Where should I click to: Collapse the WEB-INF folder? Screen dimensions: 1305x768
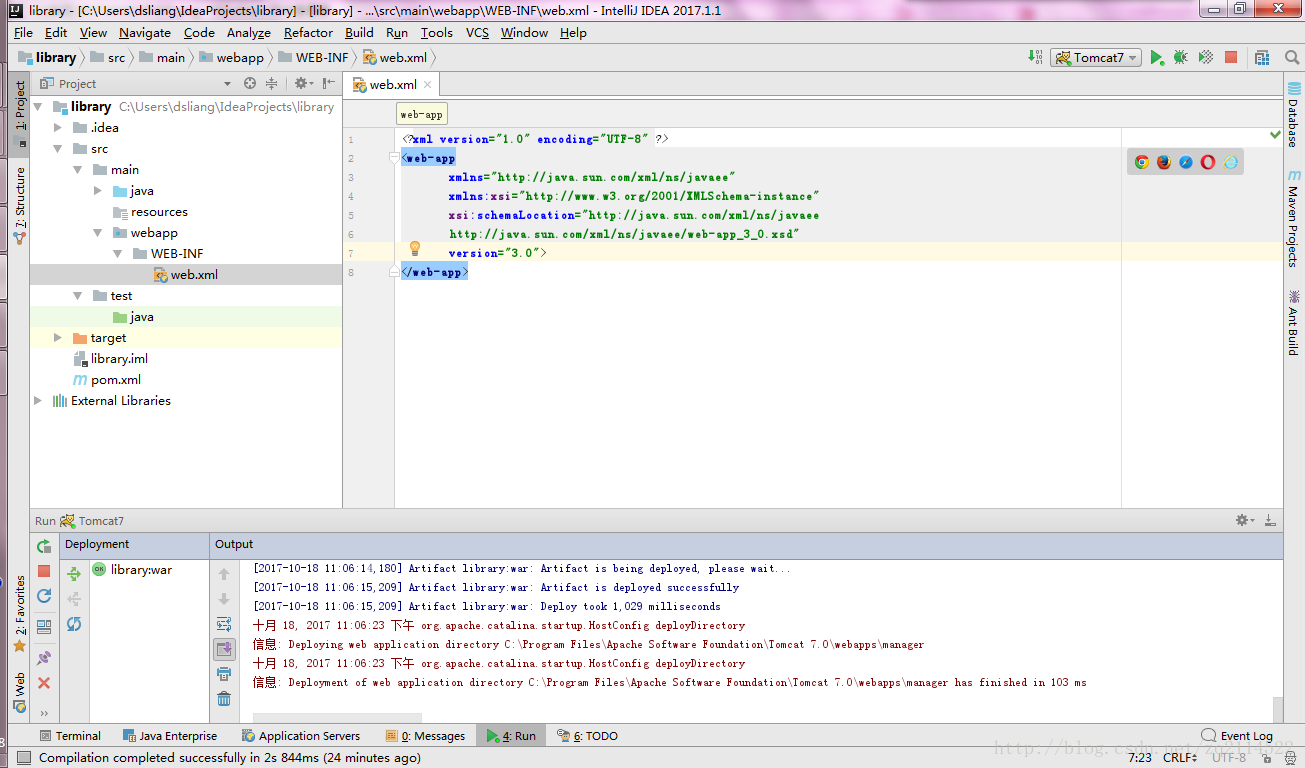tap(119, 254)
